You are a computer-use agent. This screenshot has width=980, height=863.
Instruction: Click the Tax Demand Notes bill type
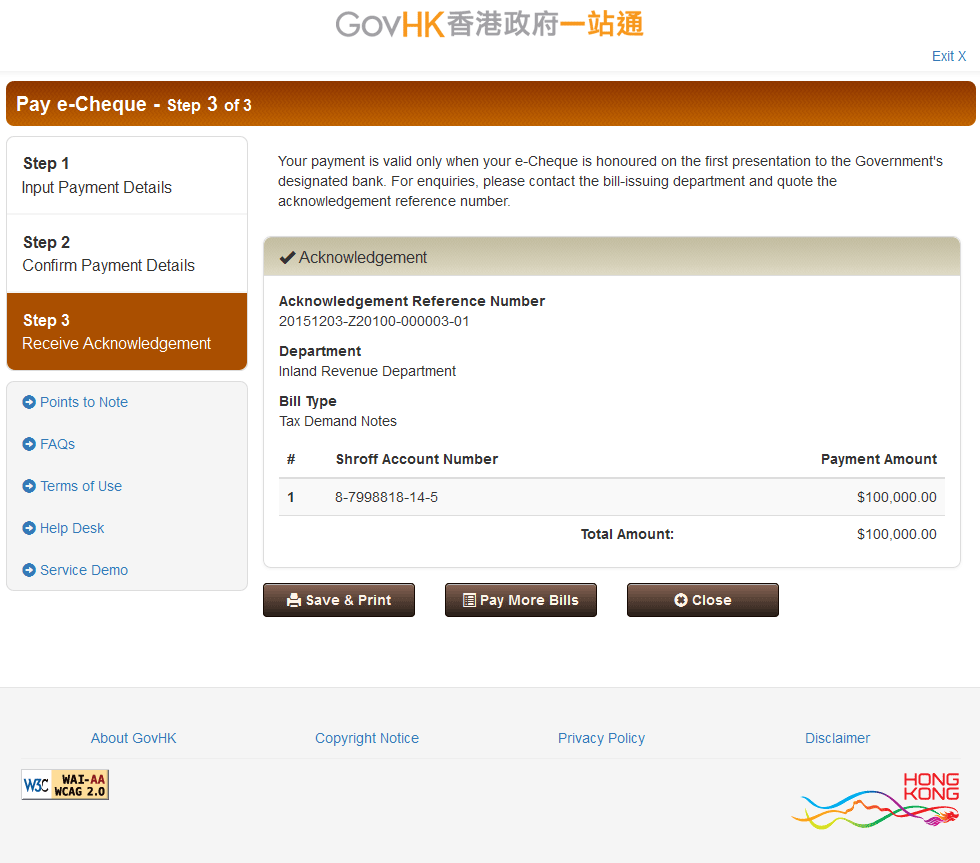(338, 421)
